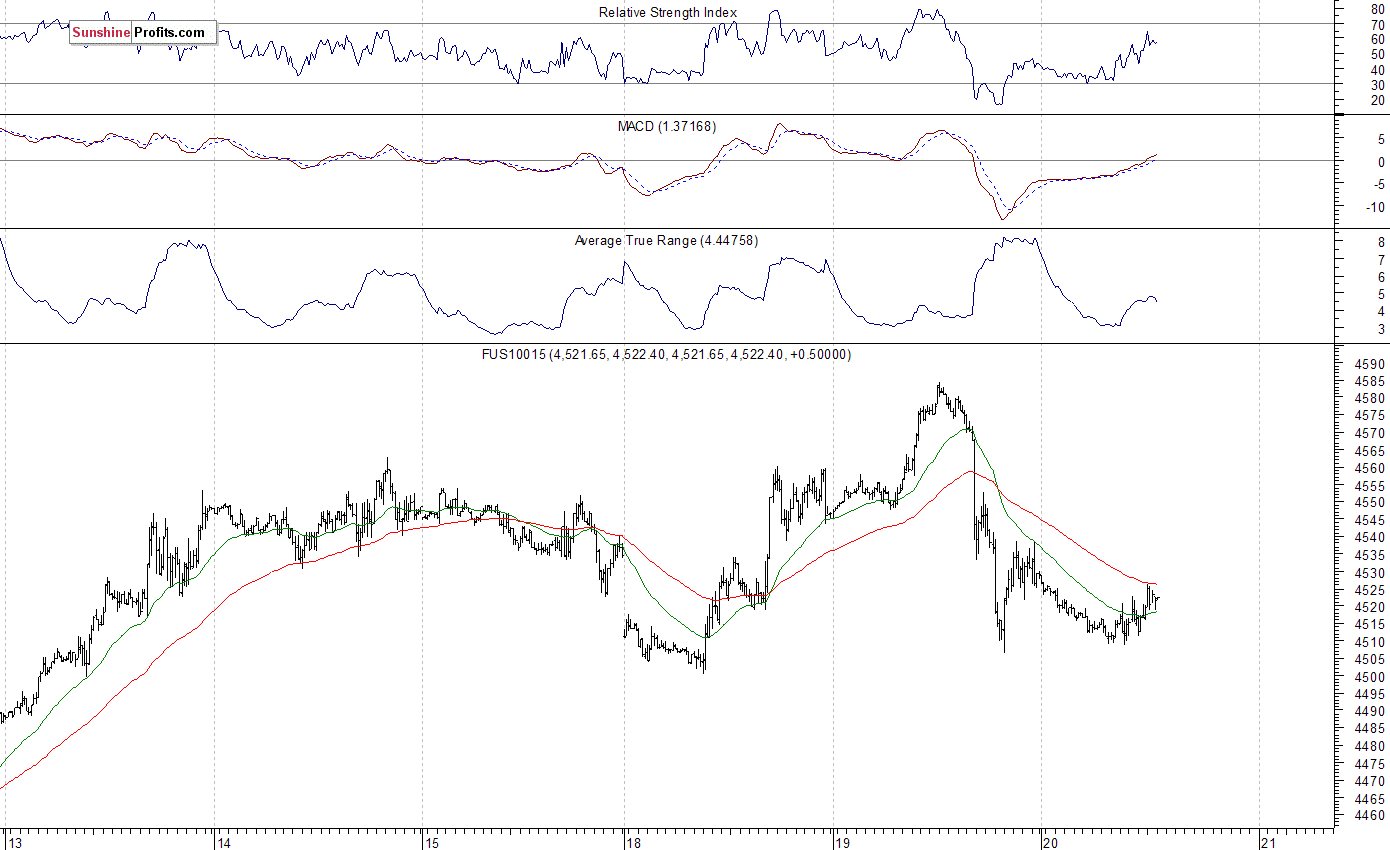Select price label 4460 on price axis

(x=1372, y=816)
